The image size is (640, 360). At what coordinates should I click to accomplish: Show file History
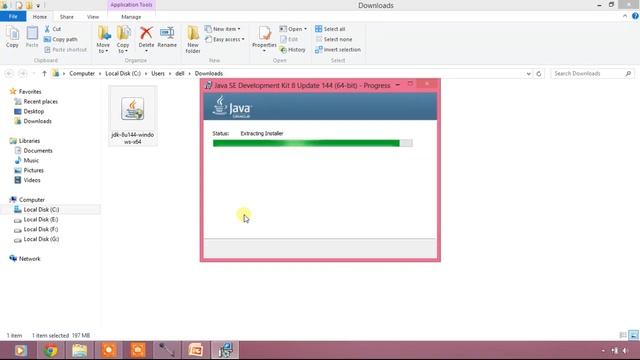coord(292,49)
